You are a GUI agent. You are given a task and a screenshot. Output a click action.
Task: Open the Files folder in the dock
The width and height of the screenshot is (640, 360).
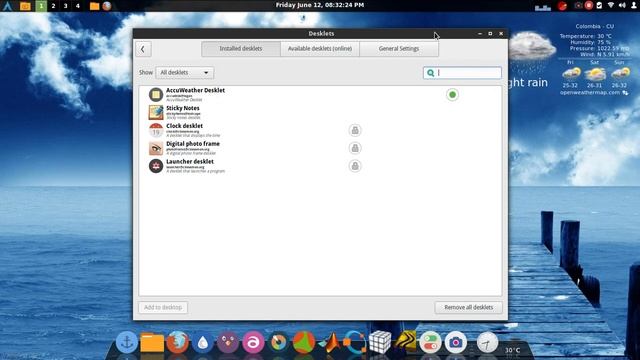(x=152, y=342)
